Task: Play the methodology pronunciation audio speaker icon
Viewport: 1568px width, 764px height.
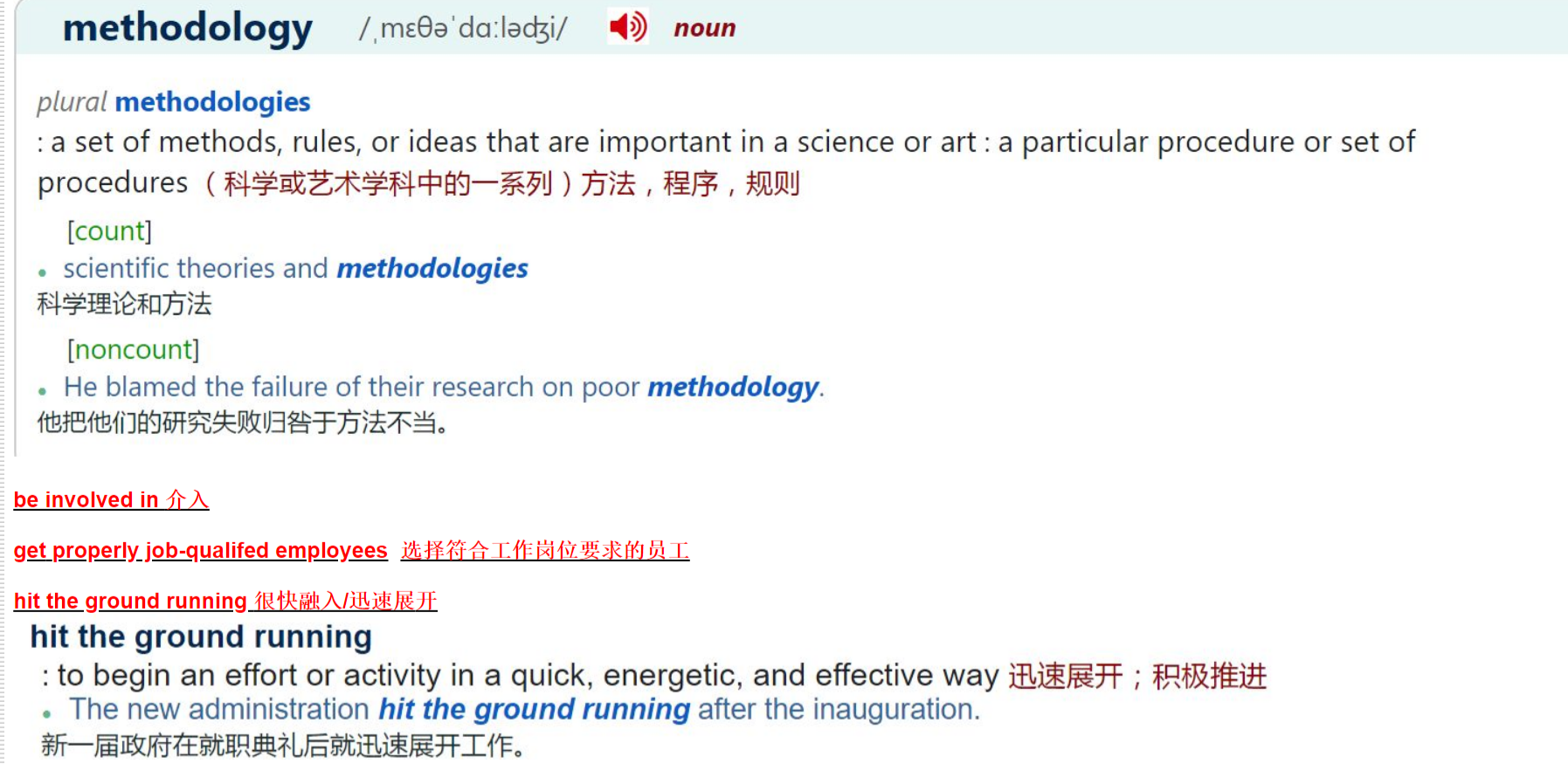Action: 628,27
